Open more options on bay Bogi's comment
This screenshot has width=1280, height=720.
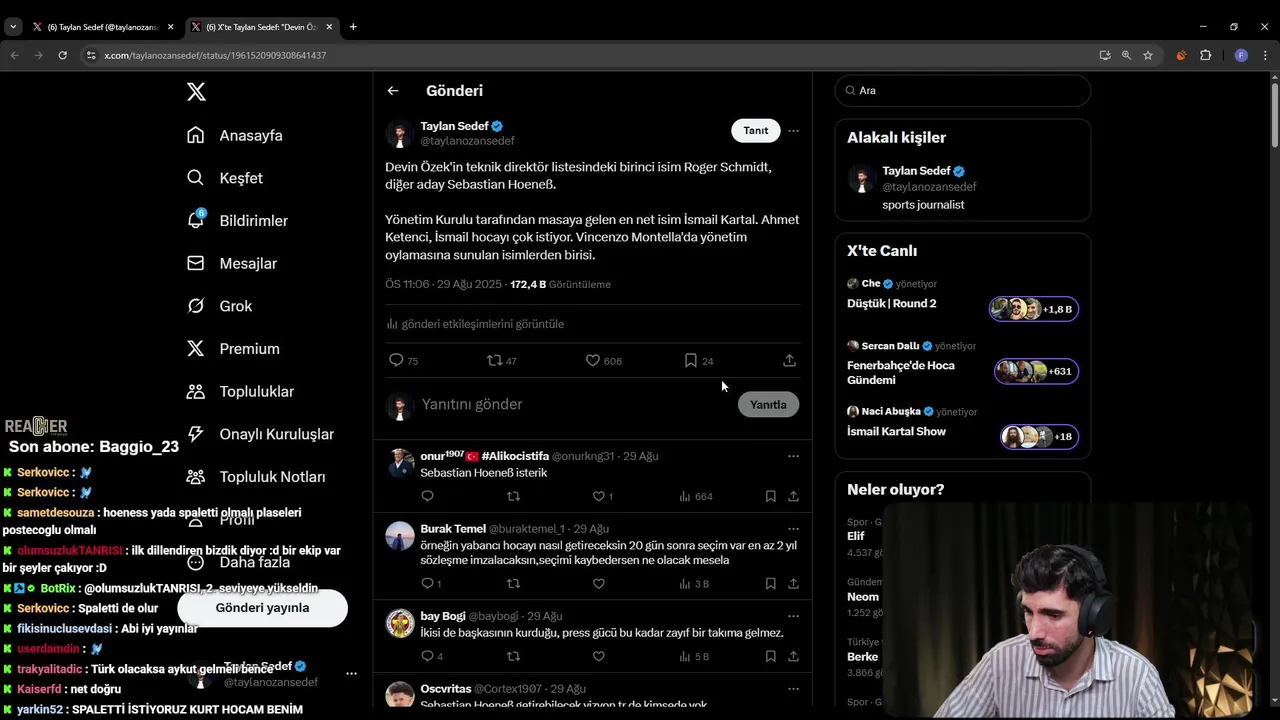(x=793, y=616)
